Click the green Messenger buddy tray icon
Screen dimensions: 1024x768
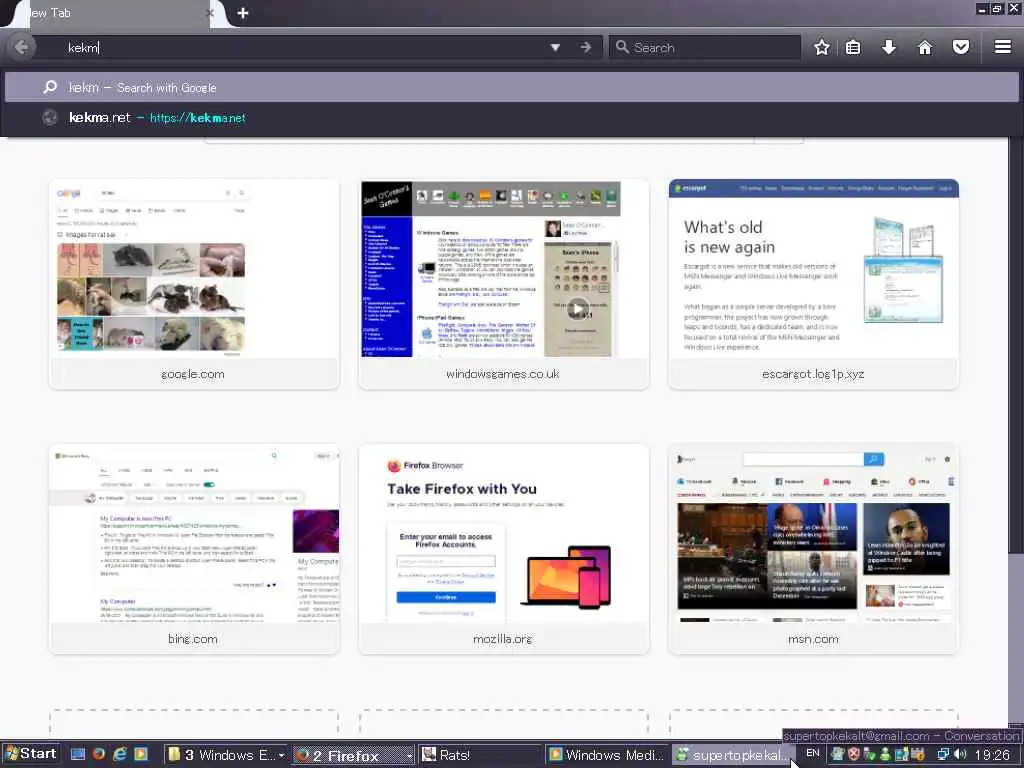tap(886, 754)
